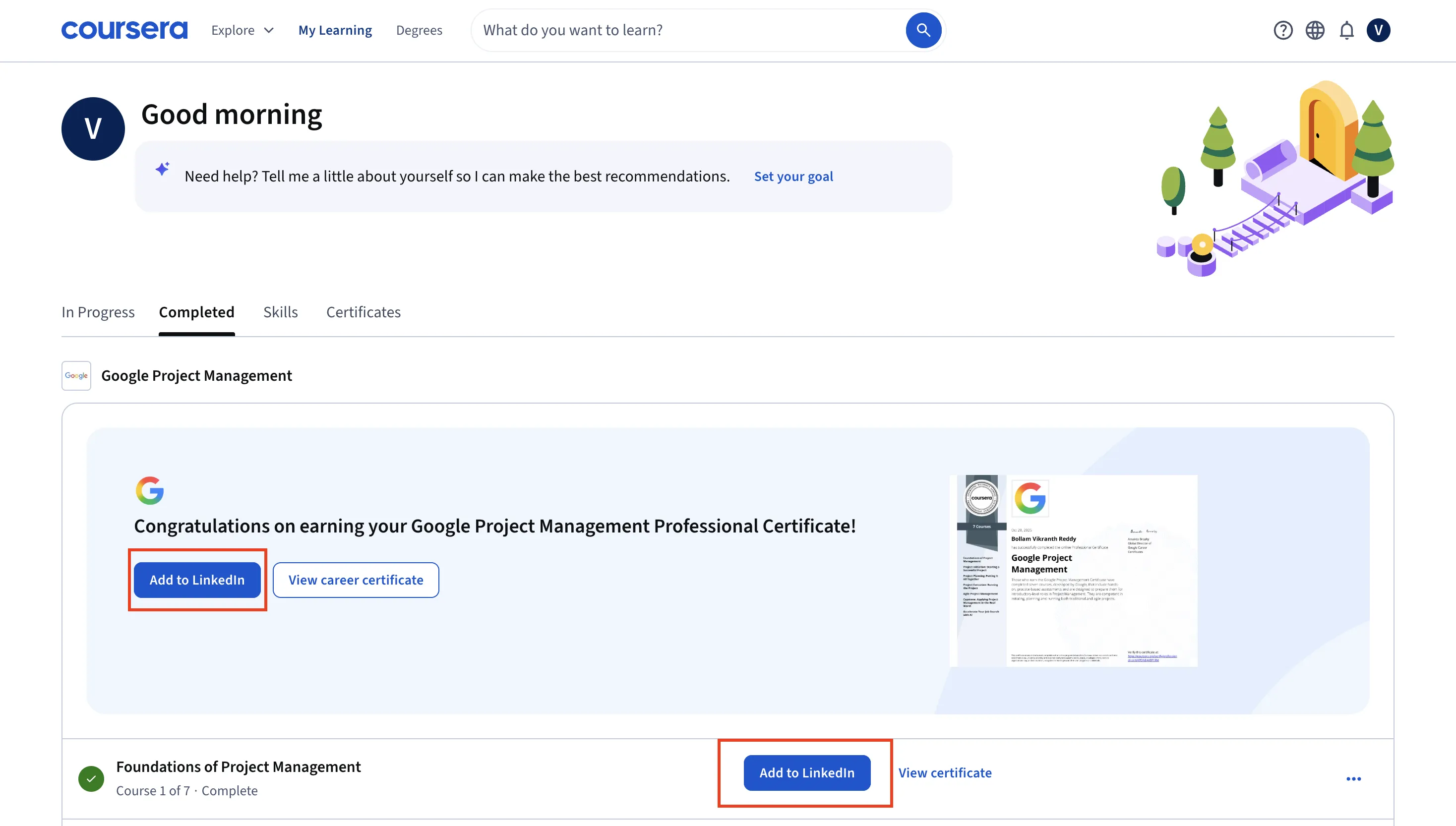This screenshot has height=826, width=1456.
Task: Click the large V profile avatar
Action: coord(93,129)
